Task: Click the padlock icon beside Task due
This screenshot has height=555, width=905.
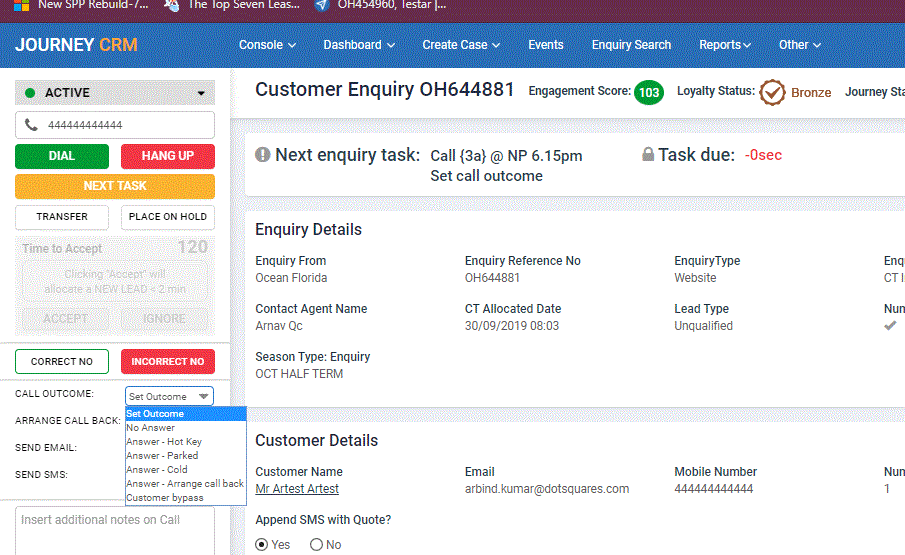Action: click(648, 154)
